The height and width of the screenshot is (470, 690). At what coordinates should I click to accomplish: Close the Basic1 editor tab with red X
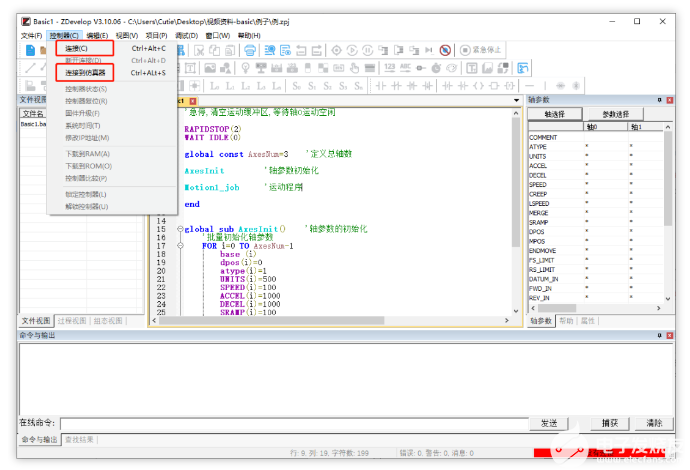[x=192, y=101]
